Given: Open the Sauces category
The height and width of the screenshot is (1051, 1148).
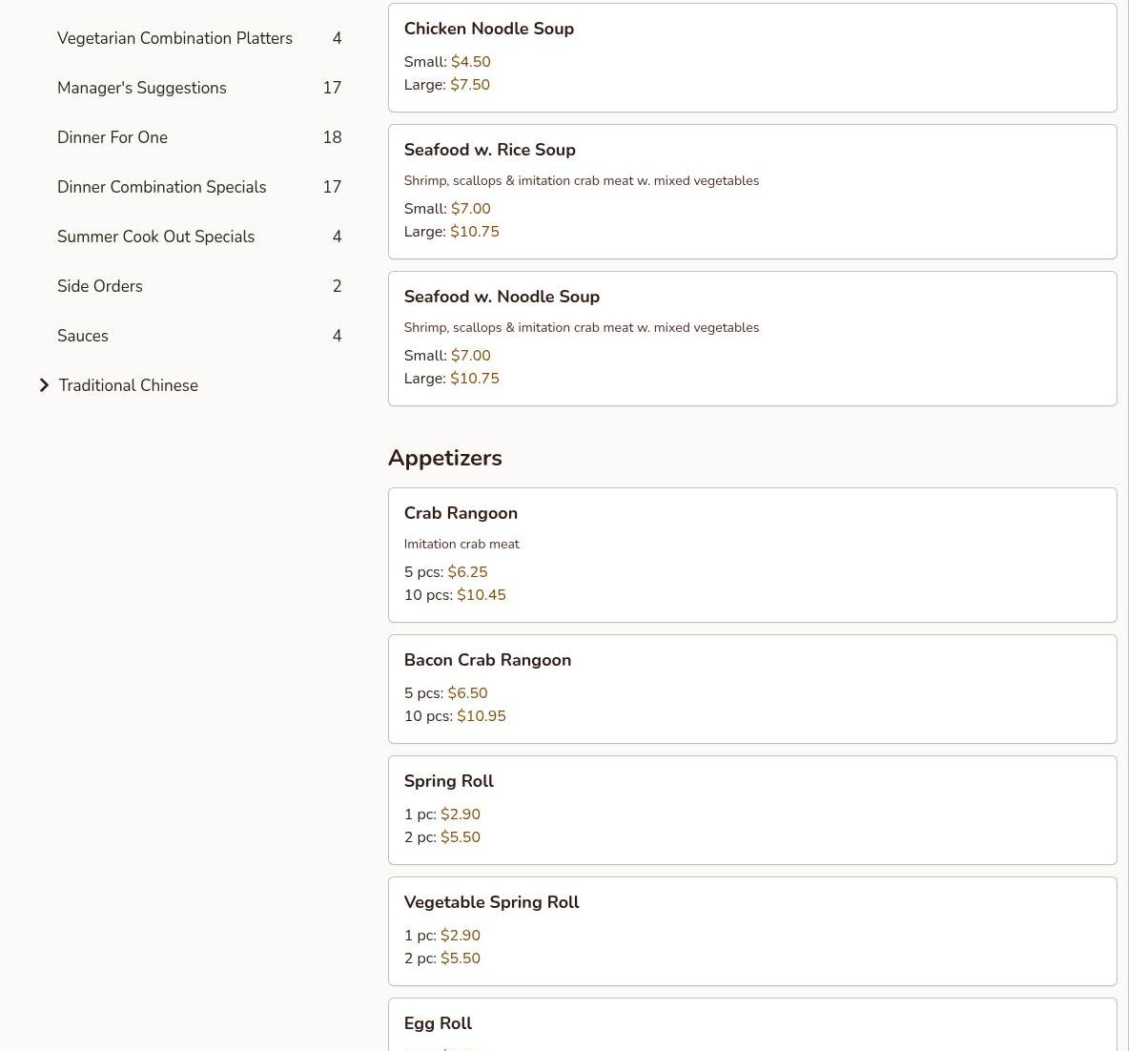Looking at the screenshot, I should click(x=83, y=336).
